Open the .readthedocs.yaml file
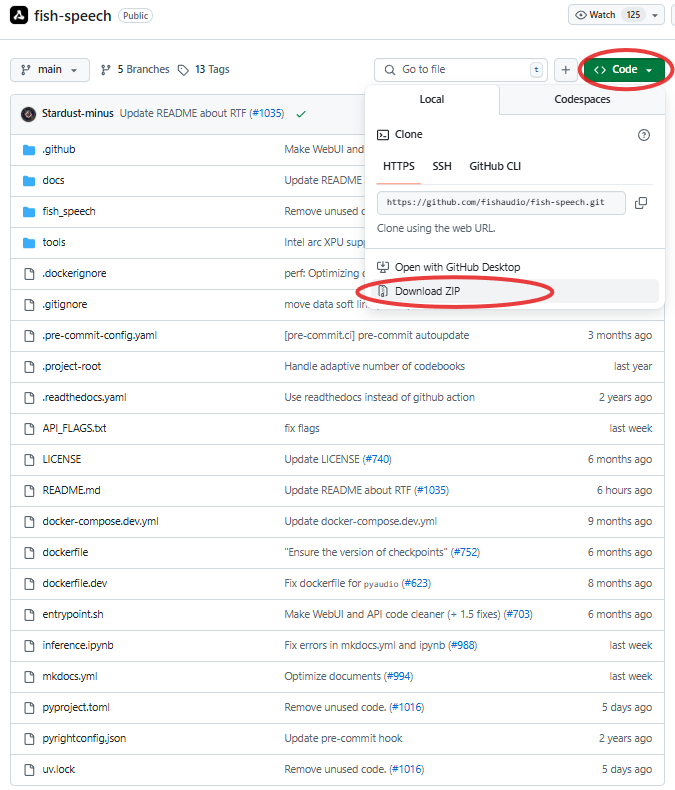Image resolution: width=675 pixels, height=790 pixels. click(85, 398)
